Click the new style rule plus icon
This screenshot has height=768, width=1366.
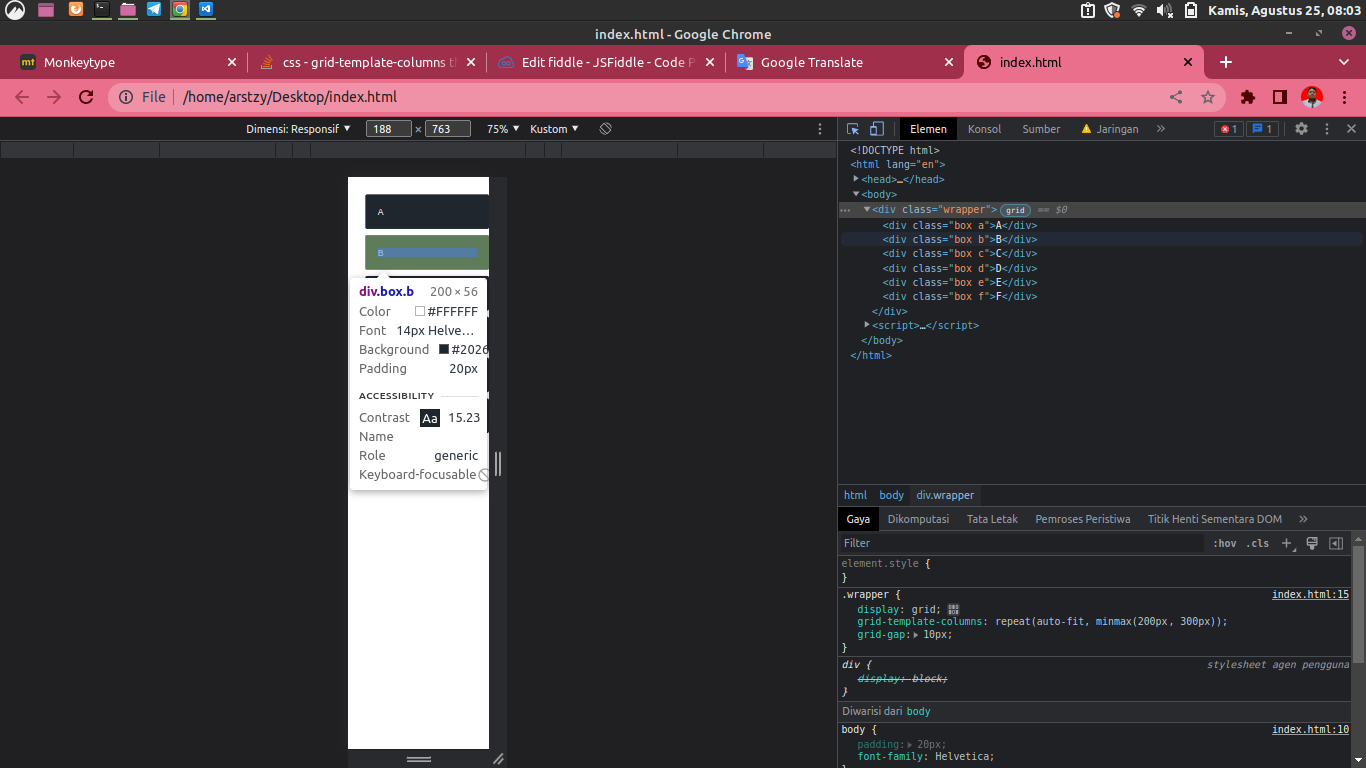[1288, 544]
